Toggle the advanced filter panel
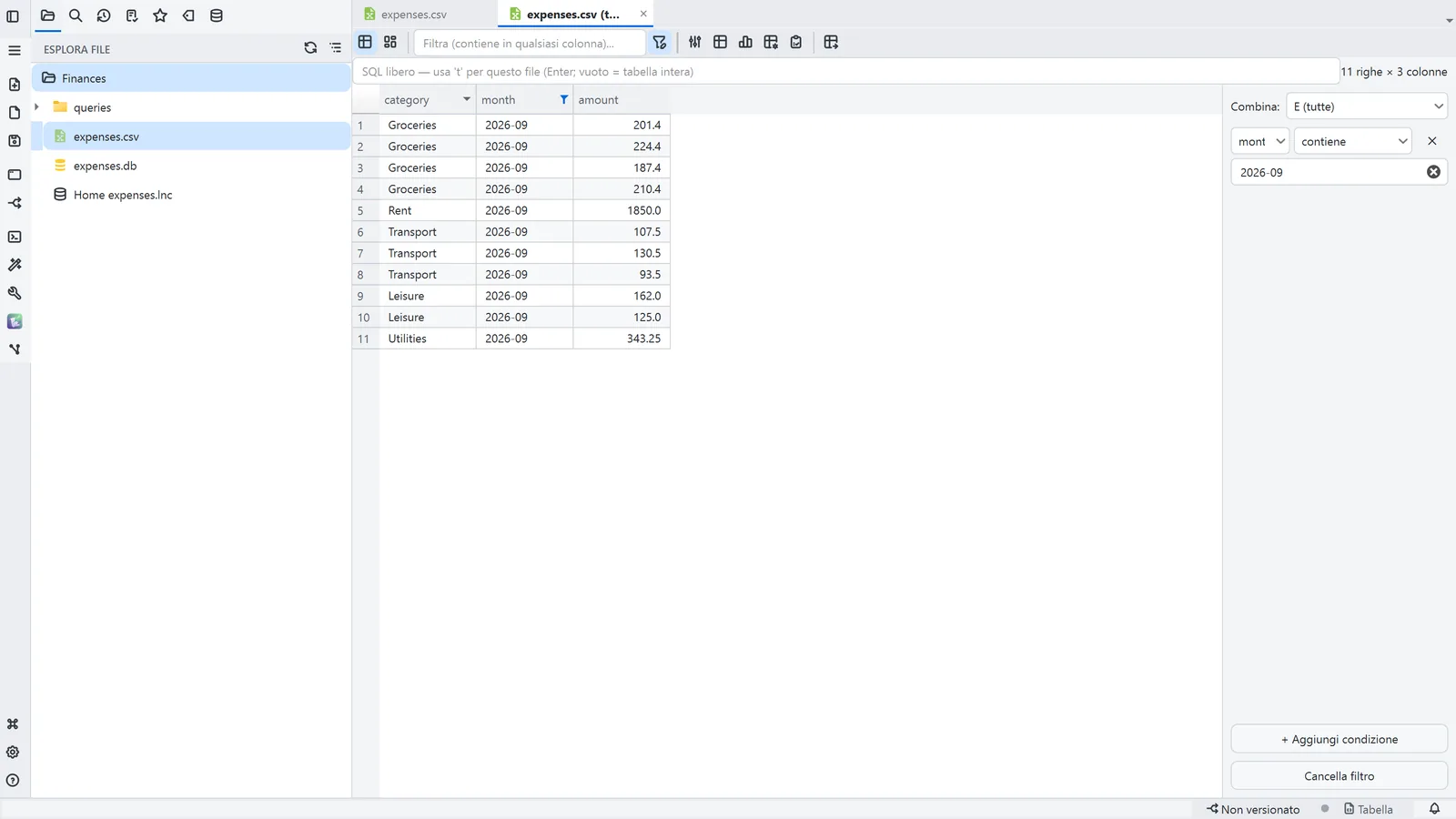Image resolution: width=1456 pixels, height=819 pixels. pyautogui.click(x=660, y=43)
